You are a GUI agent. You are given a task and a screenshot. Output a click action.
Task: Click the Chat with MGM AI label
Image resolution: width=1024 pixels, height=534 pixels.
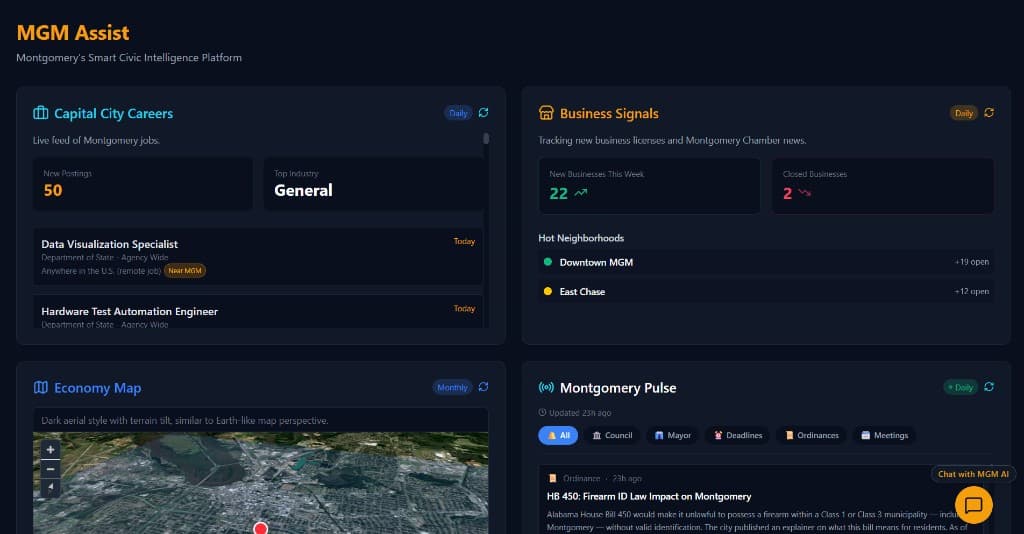coord(973,474)
